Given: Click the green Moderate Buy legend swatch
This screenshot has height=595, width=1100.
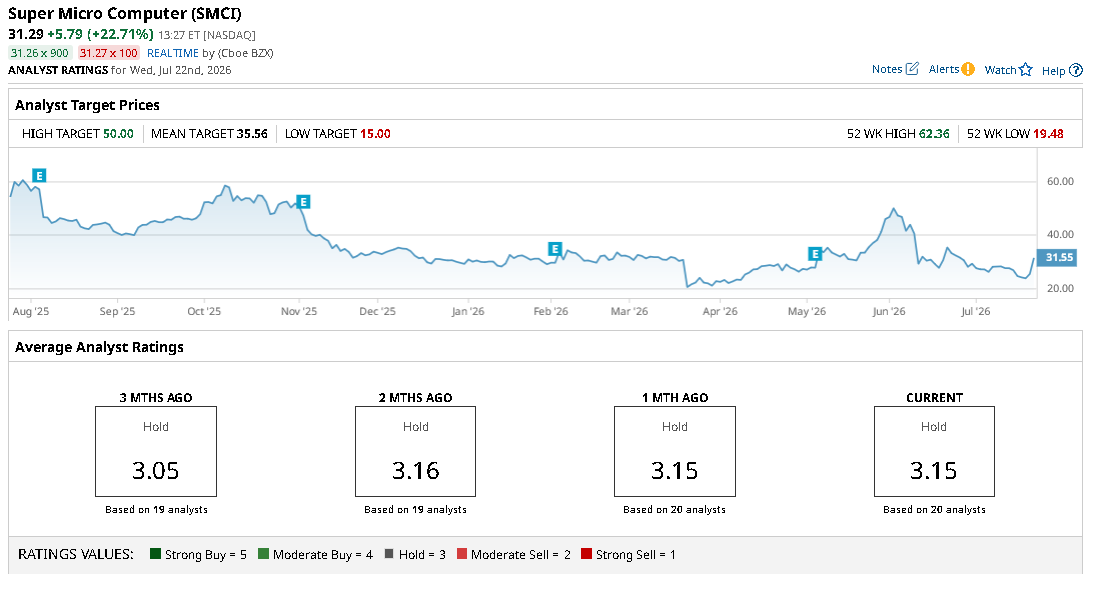Looking at the screenshot, I should [264, 554].
